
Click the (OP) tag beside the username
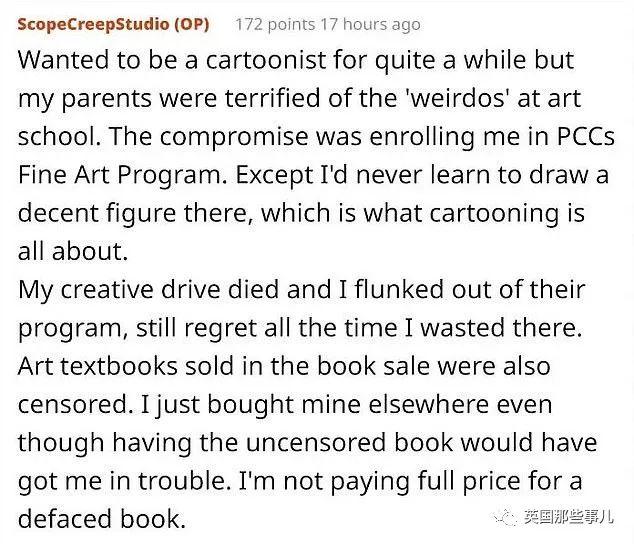tap(202, 24)
